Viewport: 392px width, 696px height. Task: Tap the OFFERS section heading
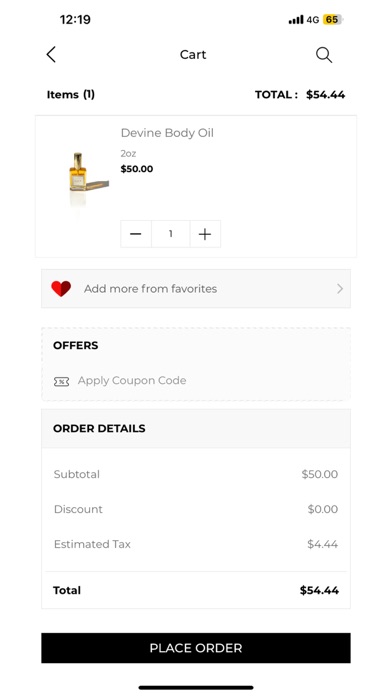tap(75, 345)
